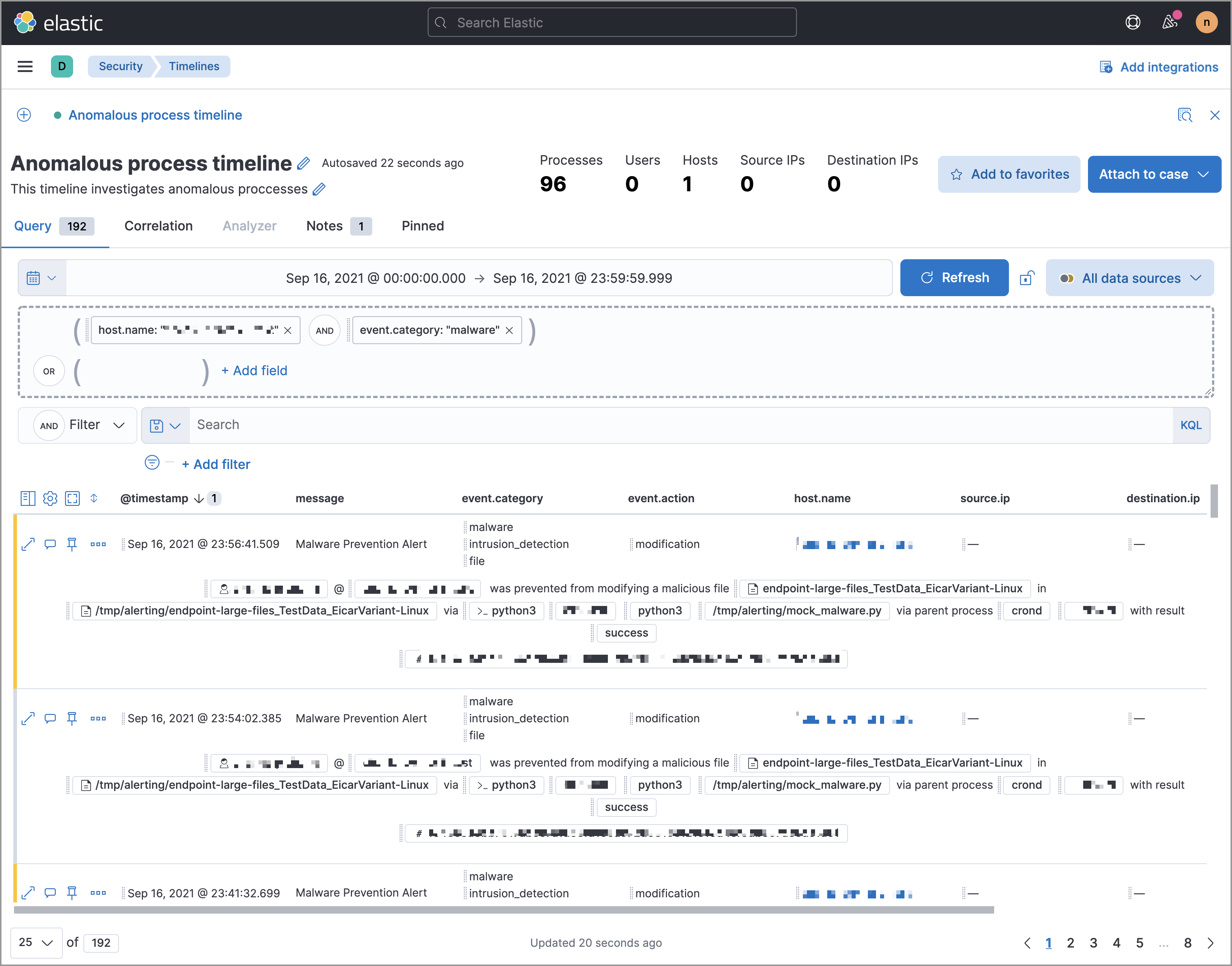Open event renderer settings via the gear icon
The height and width of the screenshot is (966, 1232).
point(50,498)
